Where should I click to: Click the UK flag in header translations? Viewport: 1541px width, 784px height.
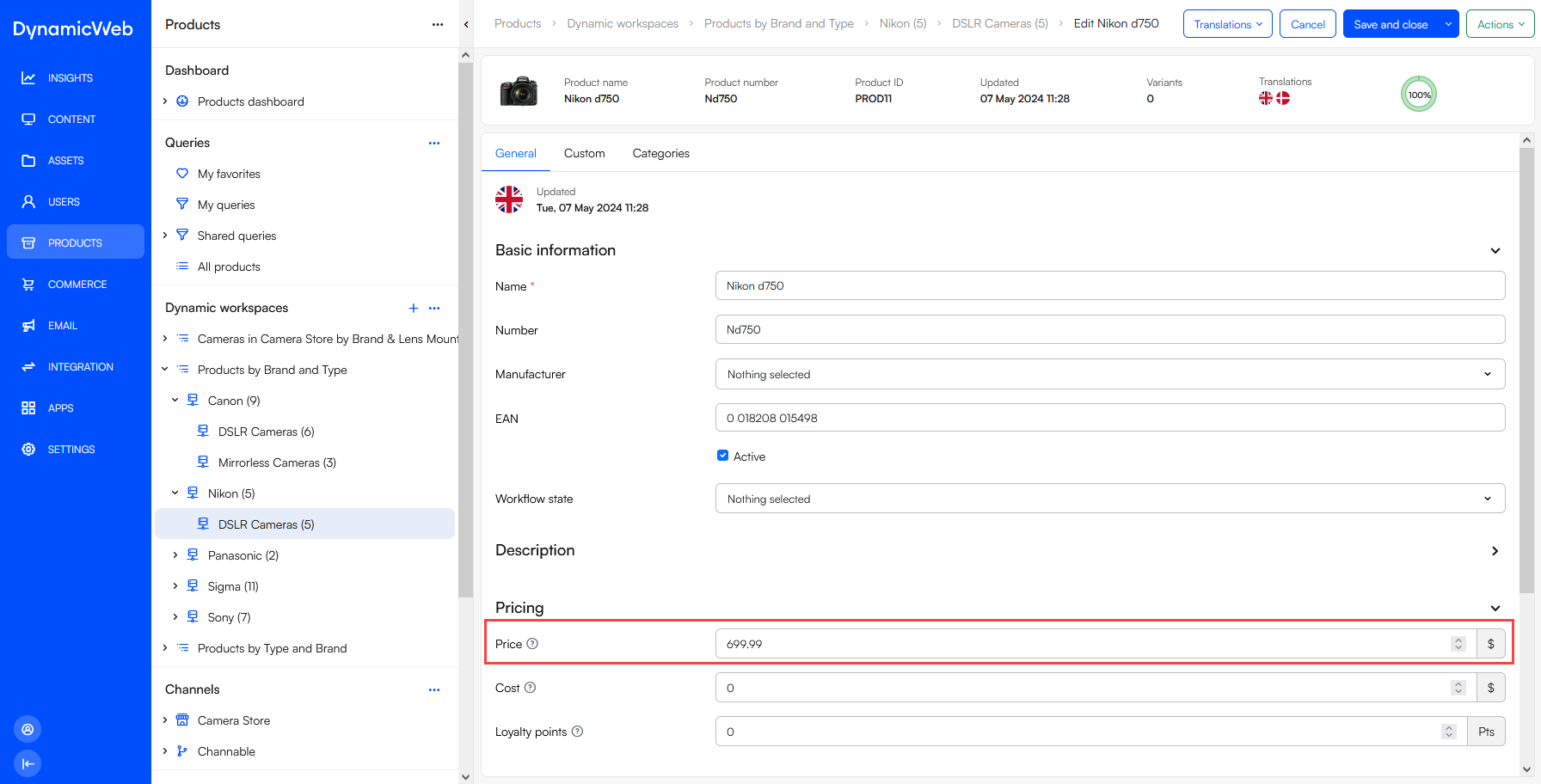click(1266, 98)
